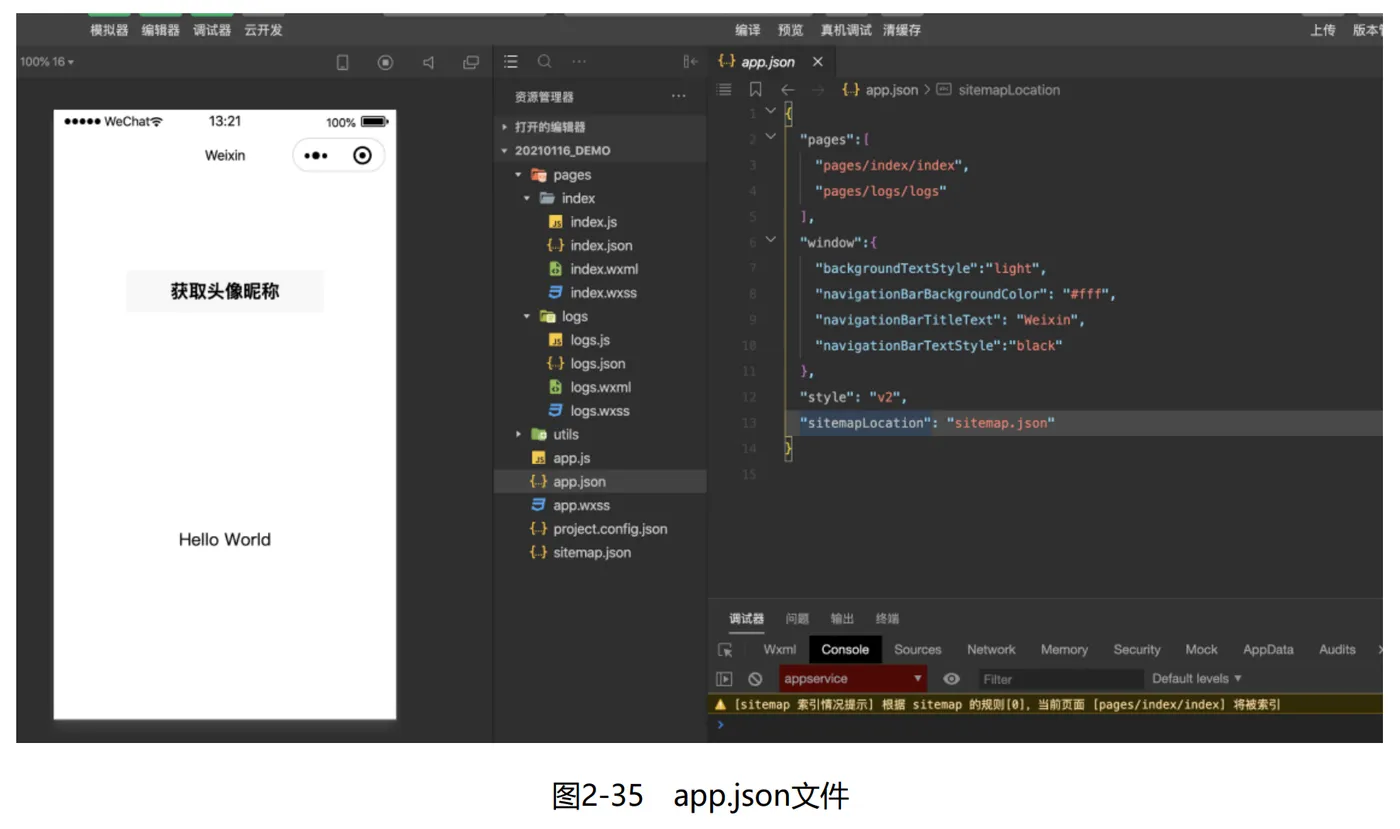Viewport: 1400px width, 829px height.
Task: Click the bookmark icon in the breadcrumb bar
Action: [756, 89]
